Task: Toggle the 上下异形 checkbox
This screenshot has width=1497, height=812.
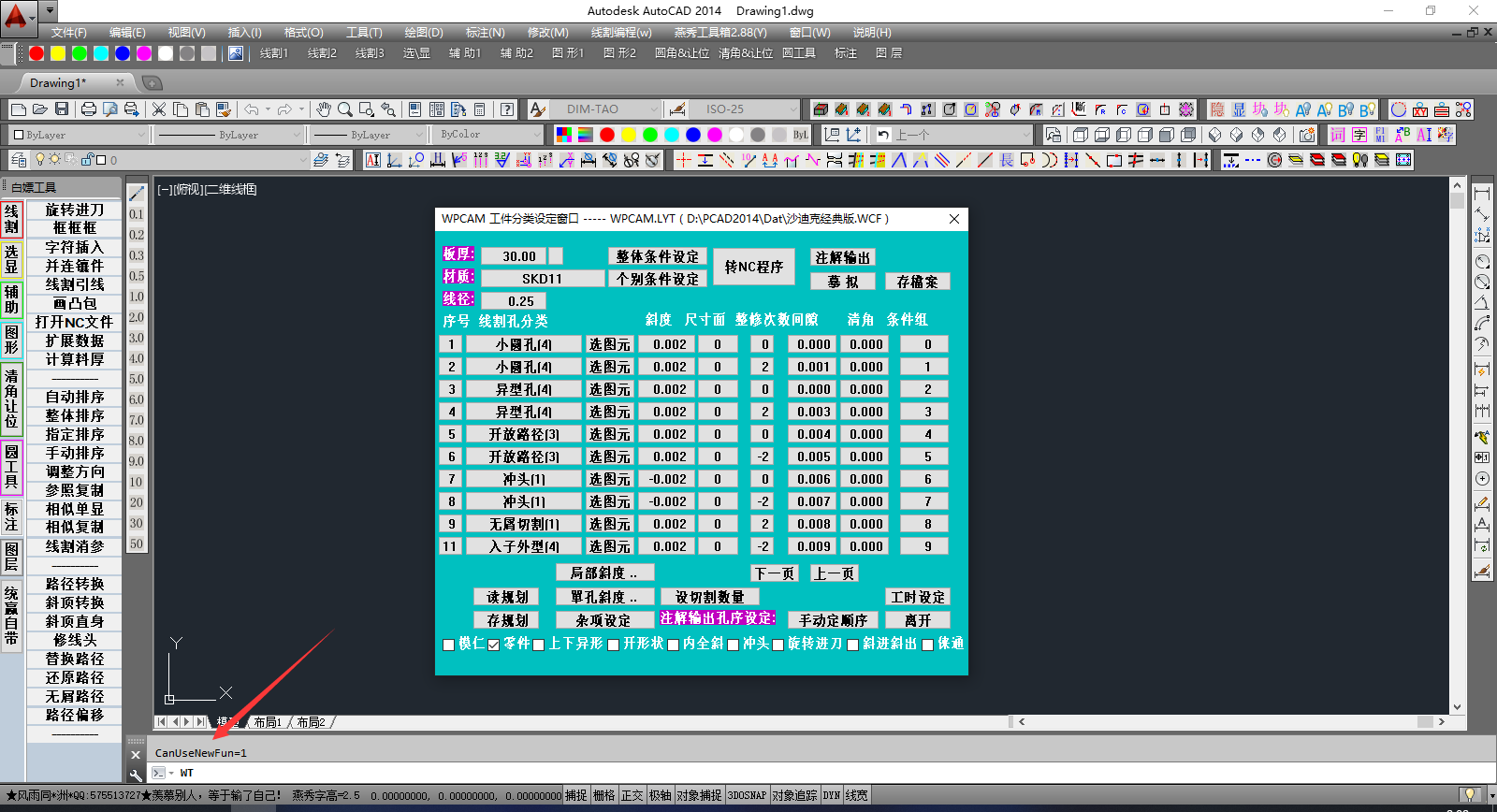Action: point(539,645)
